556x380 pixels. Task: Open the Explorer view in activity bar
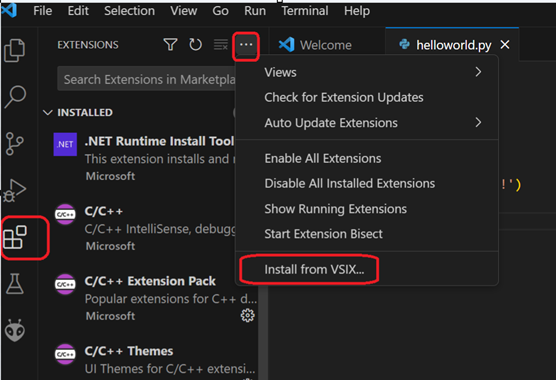(15, 50)
